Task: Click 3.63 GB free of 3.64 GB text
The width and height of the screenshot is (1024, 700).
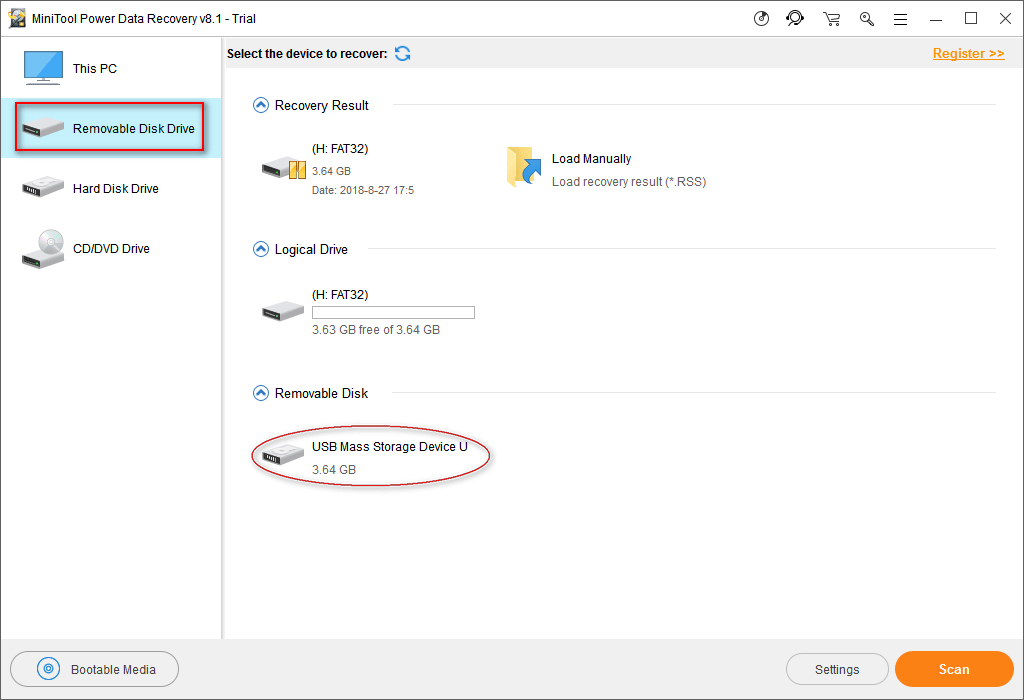Action: (x=376, y=330)
